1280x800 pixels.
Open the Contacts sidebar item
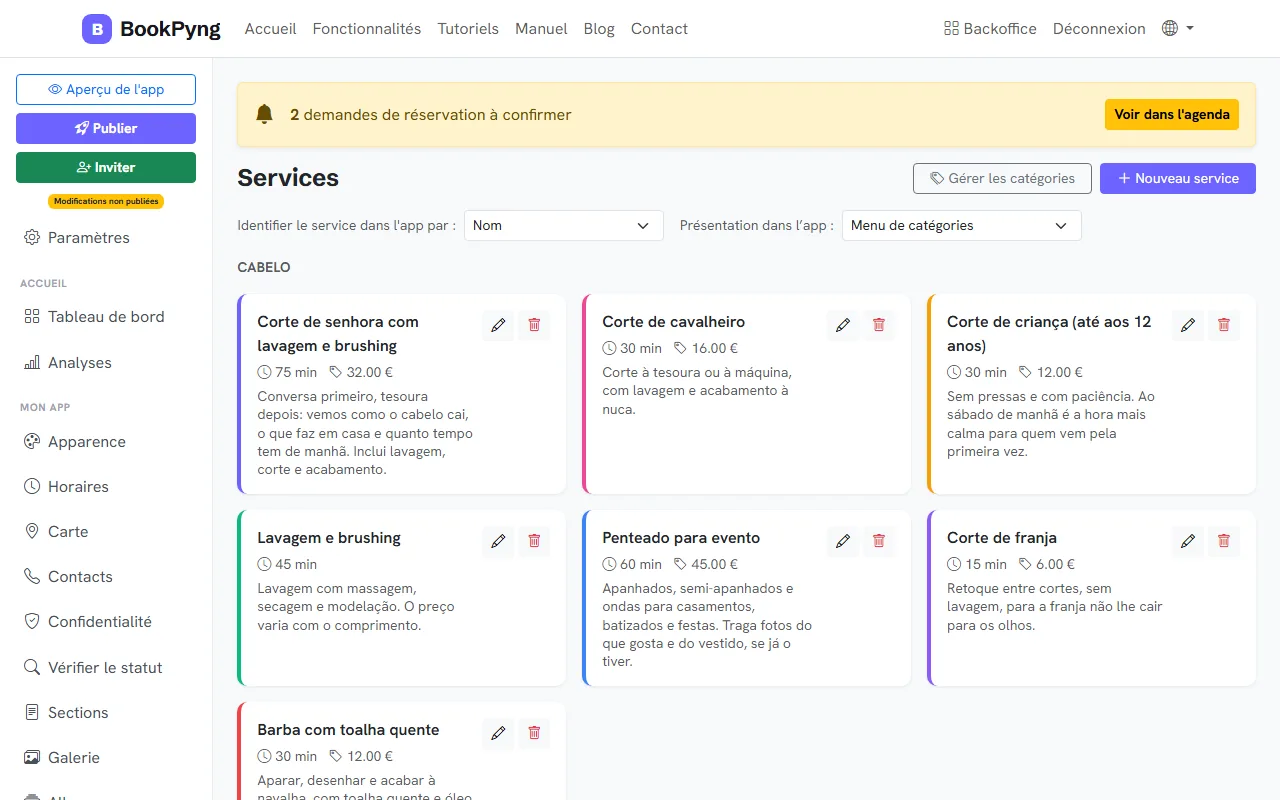click(x=106, y=576)
